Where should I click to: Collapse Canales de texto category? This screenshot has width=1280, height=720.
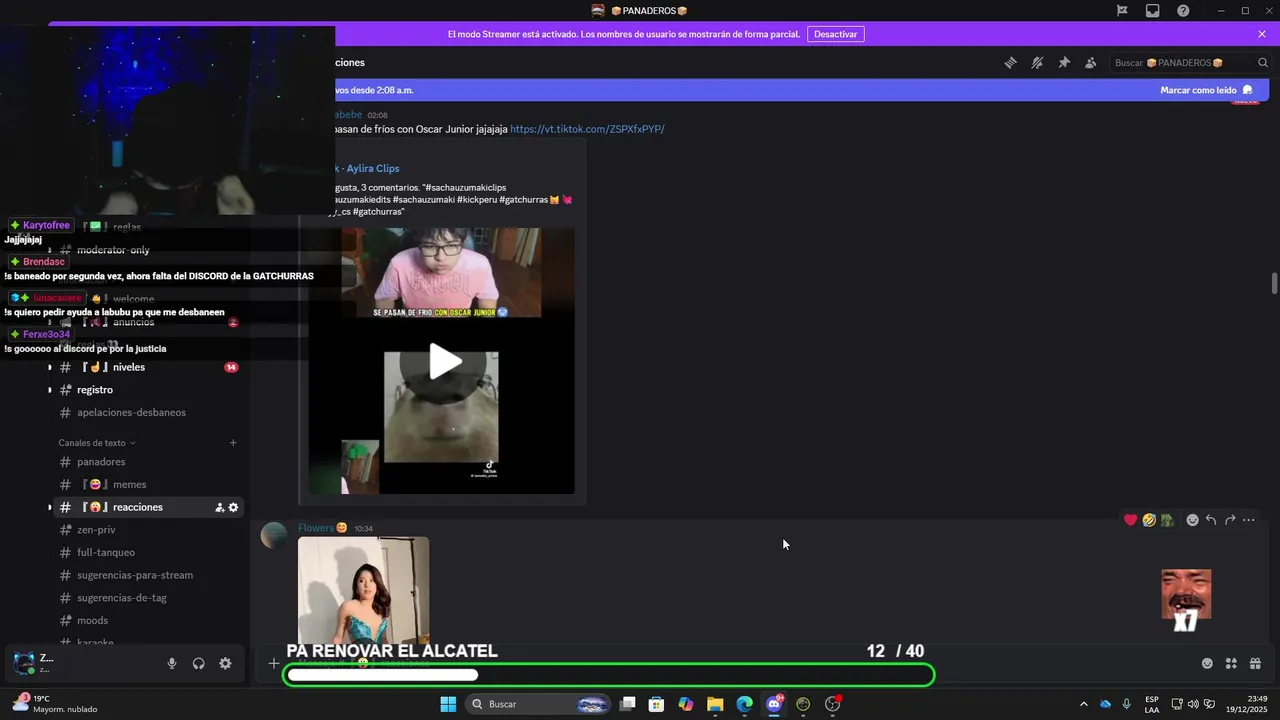[96, 443]
